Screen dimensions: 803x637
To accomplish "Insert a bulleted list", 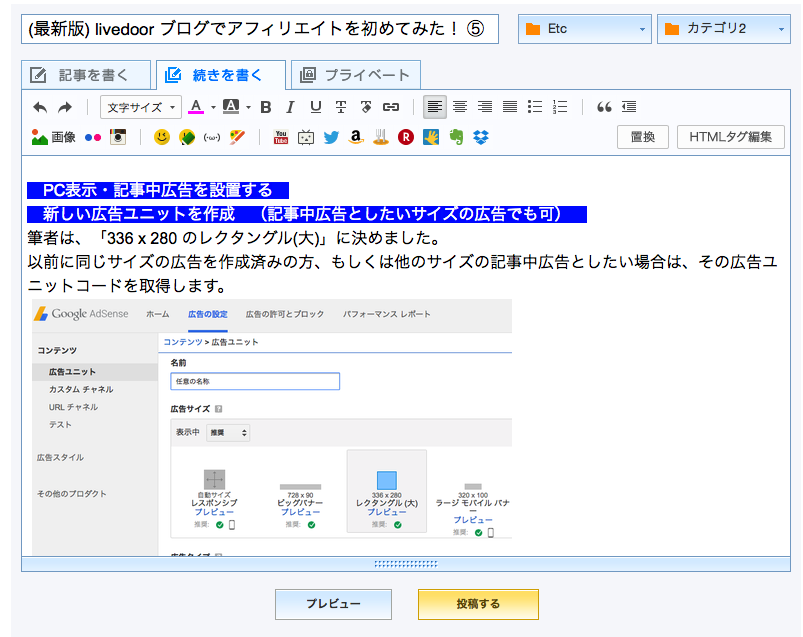I will coord(535,107).
